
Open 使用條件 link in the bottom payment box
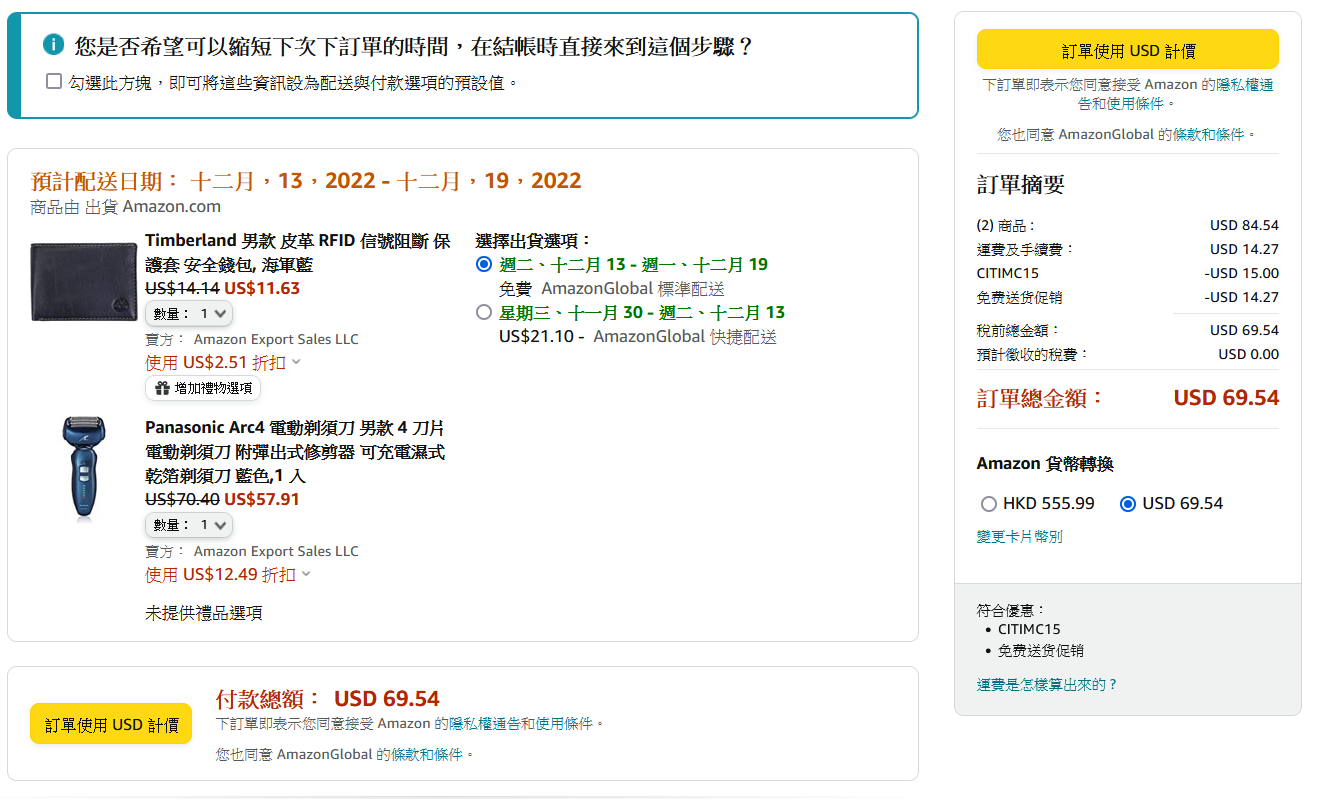(564, 723)
